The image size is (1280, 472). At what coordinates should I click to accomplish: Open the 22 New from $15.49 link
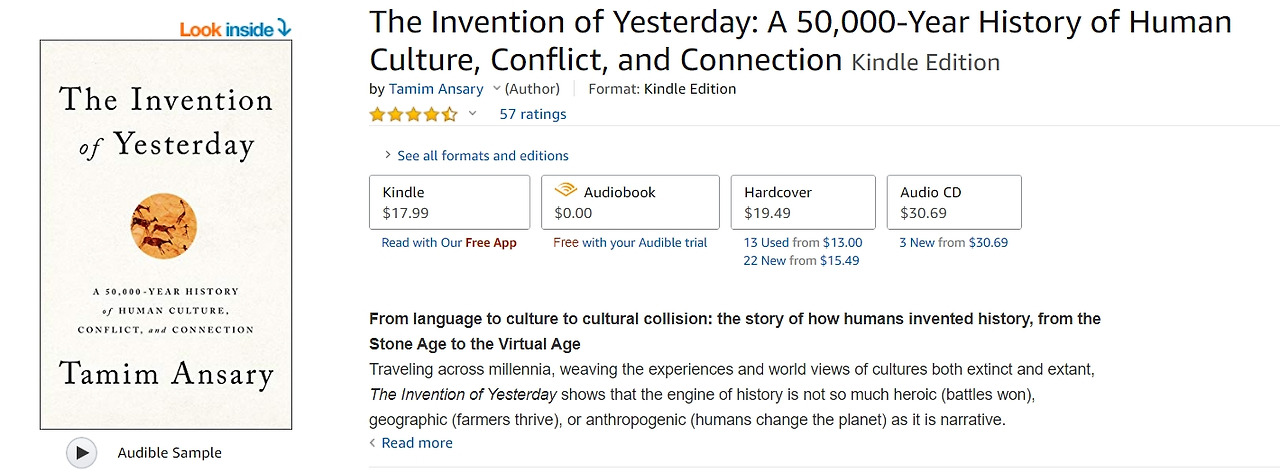(x=801, y=261)
